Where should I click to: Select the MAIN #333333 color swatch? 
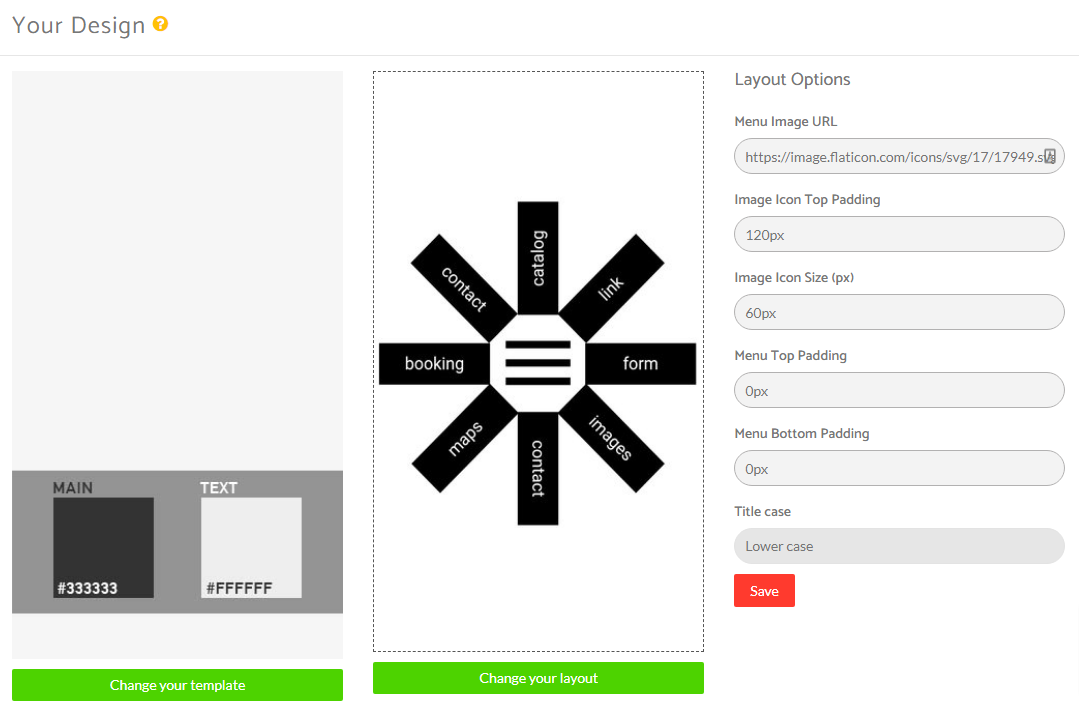[104, 546]
